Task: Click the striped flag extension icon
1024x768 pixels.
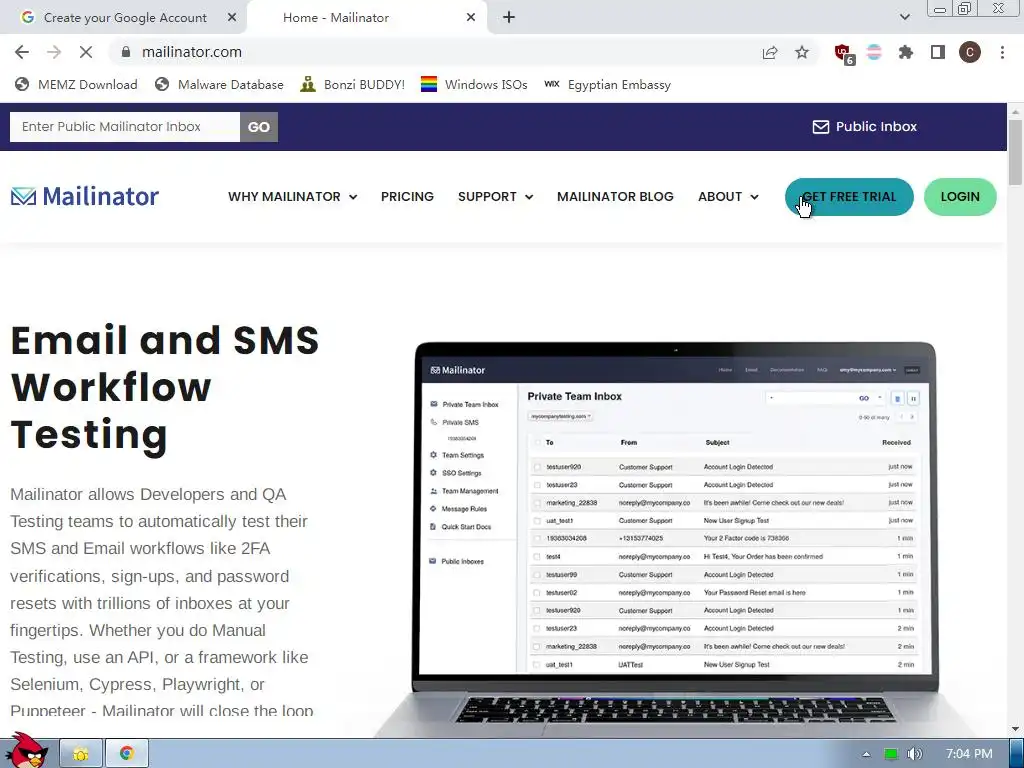Action: click(x=874, y=52)
